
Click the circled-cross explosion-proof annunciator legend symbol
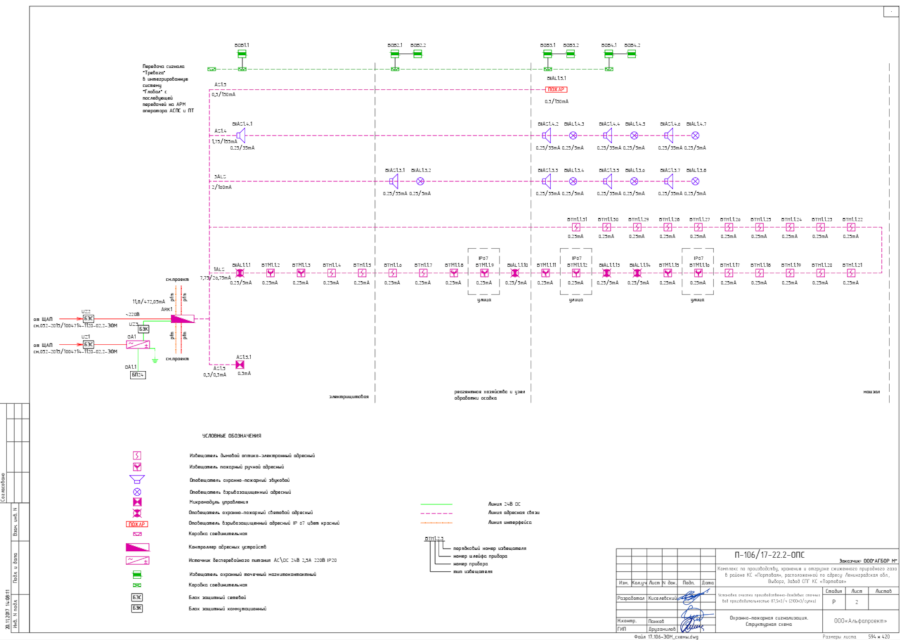pyautogui.click(x=137, y=492)
